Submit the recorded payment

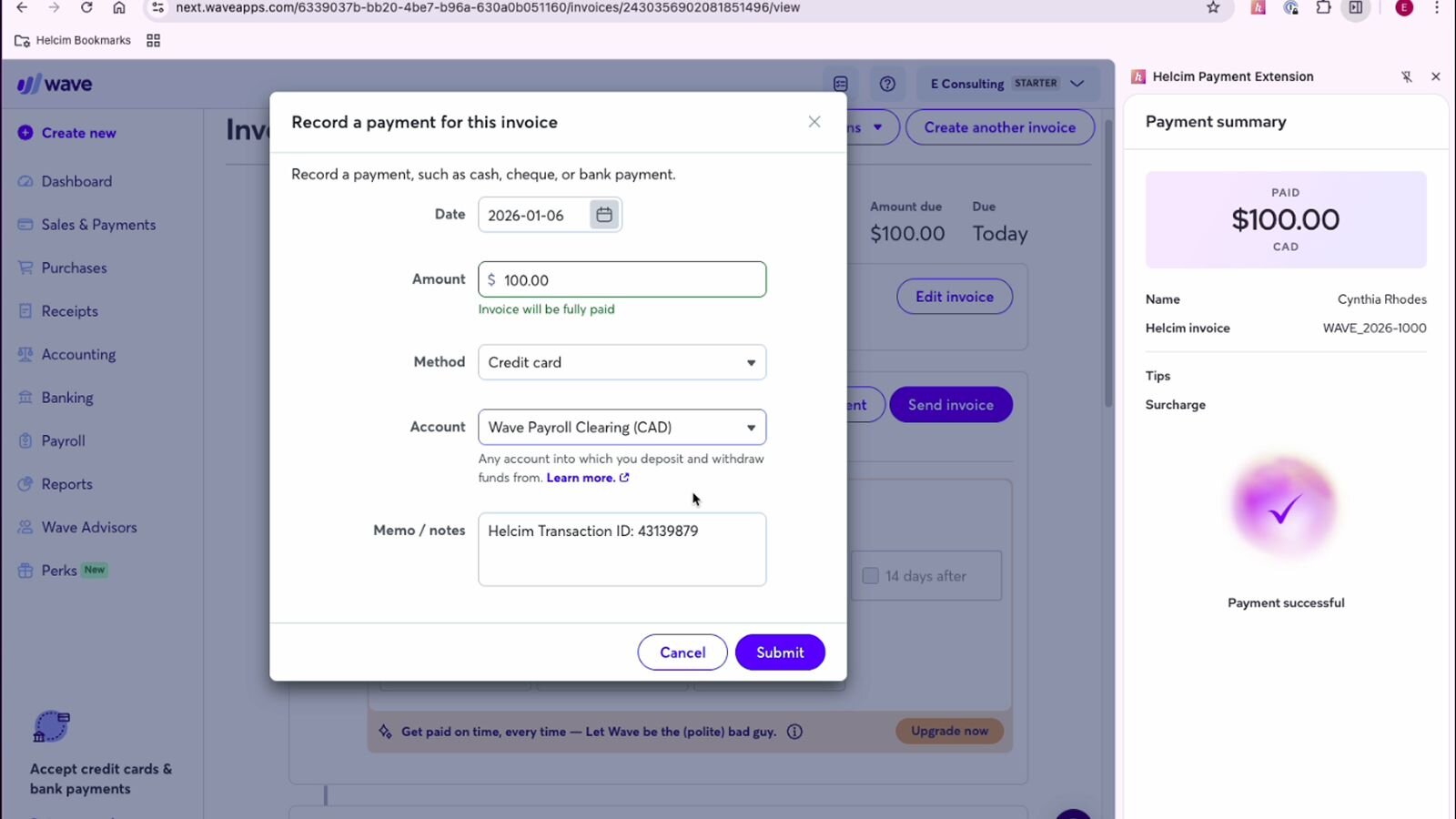779,652
